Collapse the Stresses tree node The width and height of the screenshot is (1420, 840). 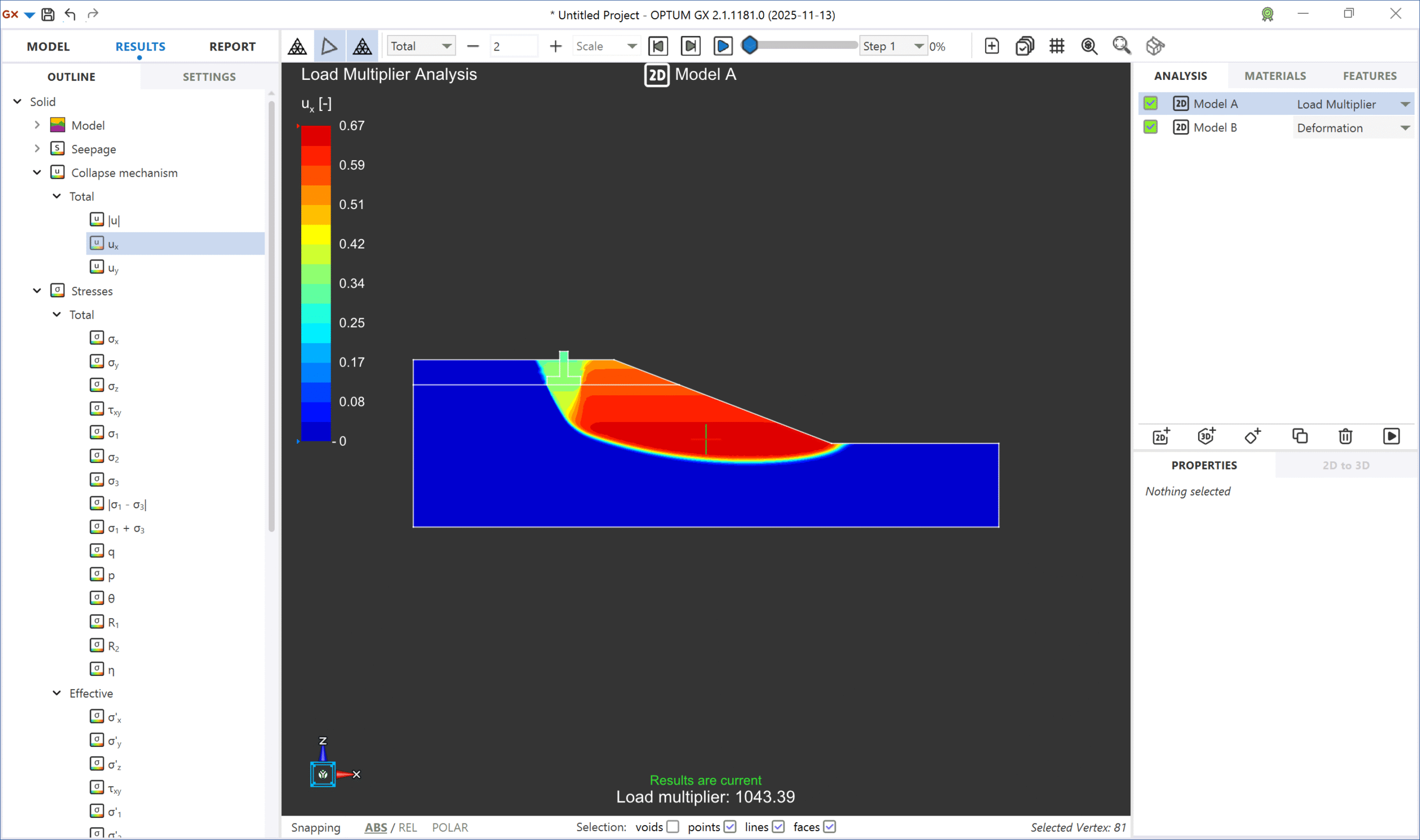tap(37, 291)
